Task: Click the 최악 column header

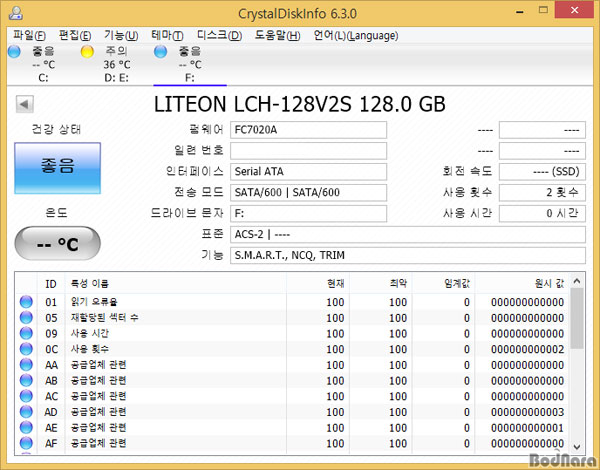Action: coord(381,284)
